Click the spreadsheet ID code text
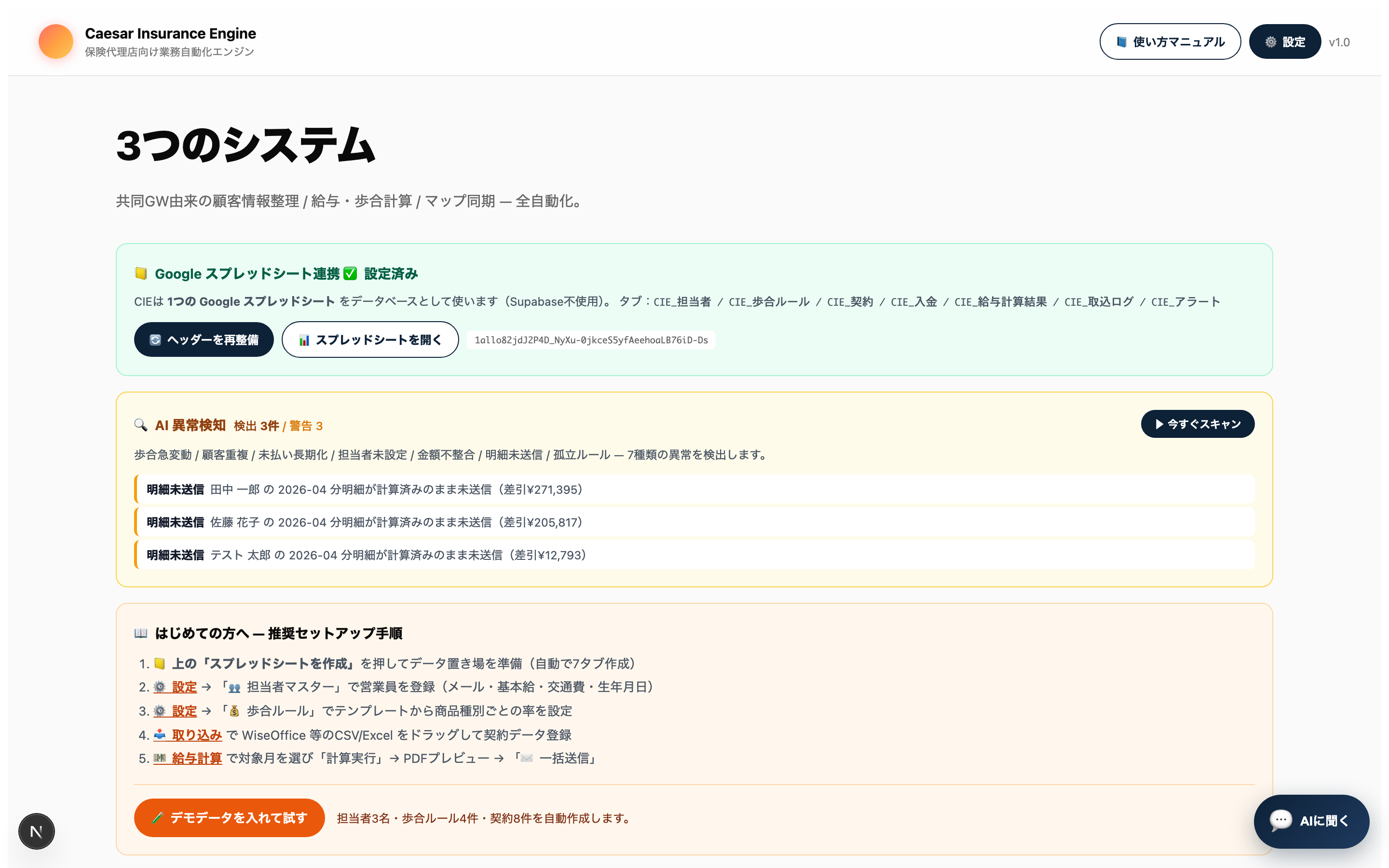This screenshot has height=868, width=1389. coord(591,340)
